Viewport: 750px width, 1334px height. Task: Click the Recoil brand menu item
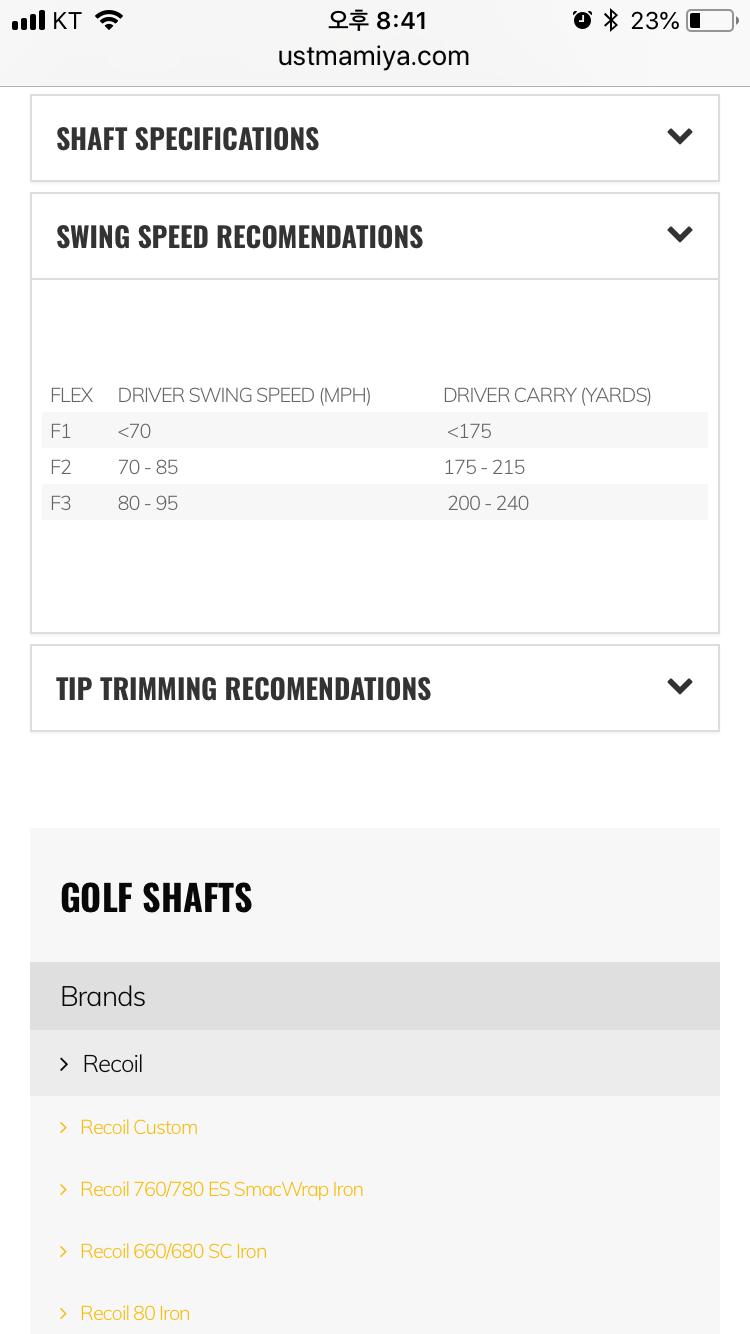point(113,1064)
